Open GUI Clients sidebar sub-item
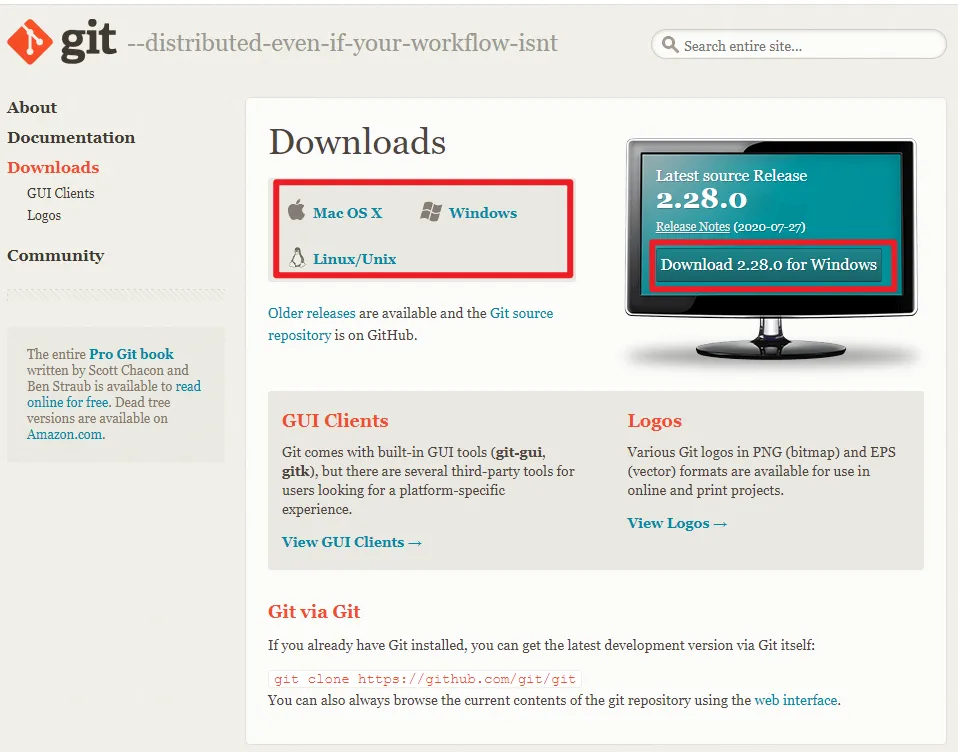 pos(60,193)
